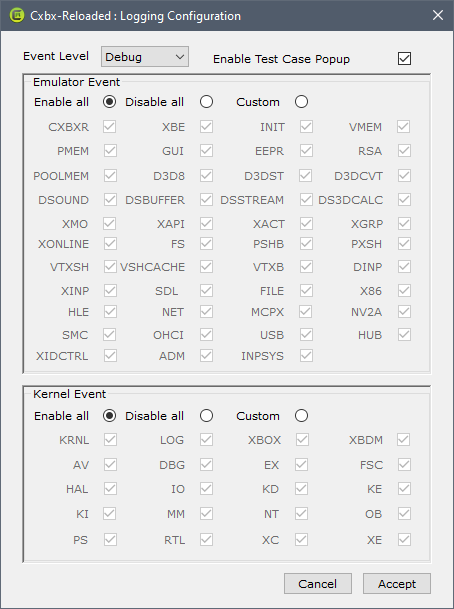
Task: Toggle the INIT checkbox
Action: click(x=306, y=127)
